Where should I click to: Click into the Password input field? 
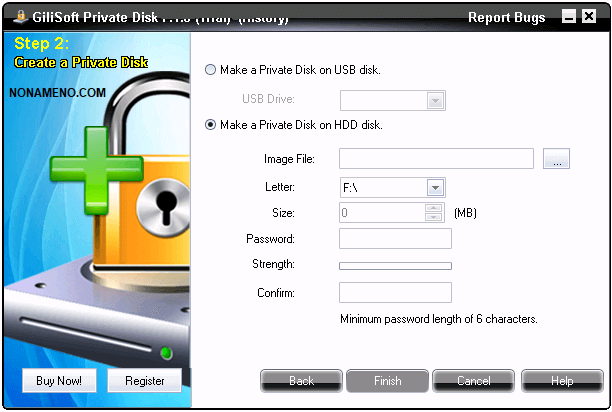pyautogui.click(x=395, y=238)
